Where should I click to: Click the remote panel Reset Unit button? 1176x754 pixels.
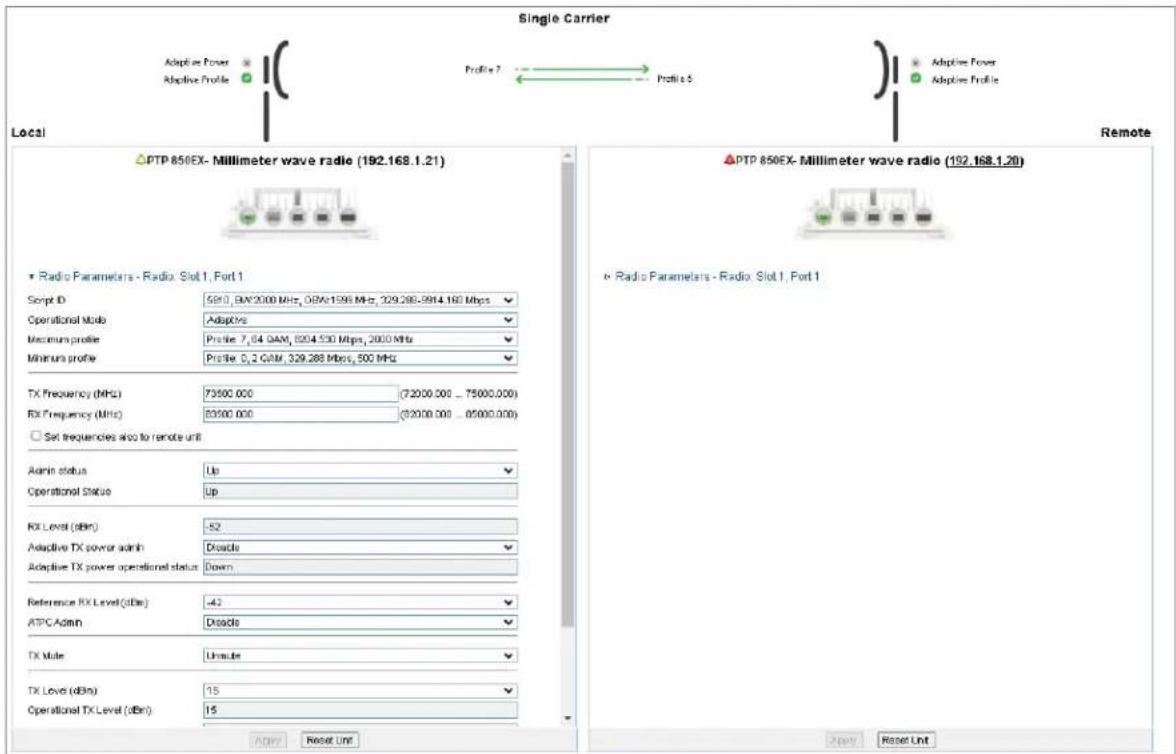tap(905, 740)
